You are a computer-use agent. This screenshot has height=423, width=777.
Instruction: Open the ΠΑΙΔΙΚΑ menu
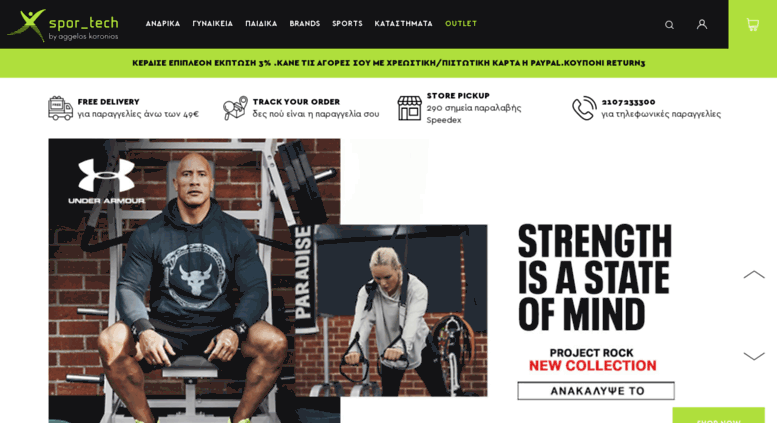pyautogui.click(x=261, y=24)
